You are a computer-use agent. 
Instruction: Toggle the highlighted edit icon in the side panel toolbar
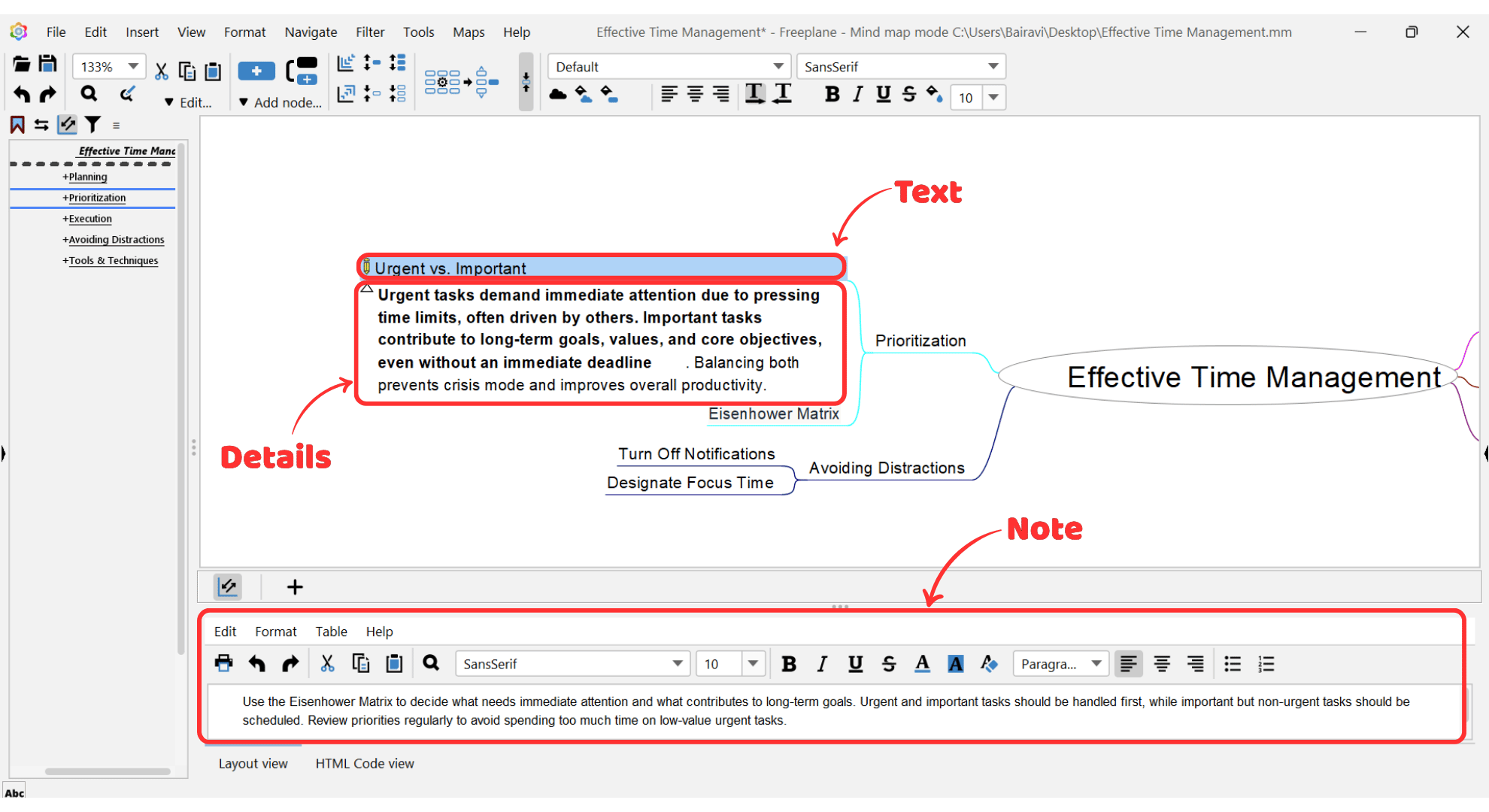click(68, 125)
